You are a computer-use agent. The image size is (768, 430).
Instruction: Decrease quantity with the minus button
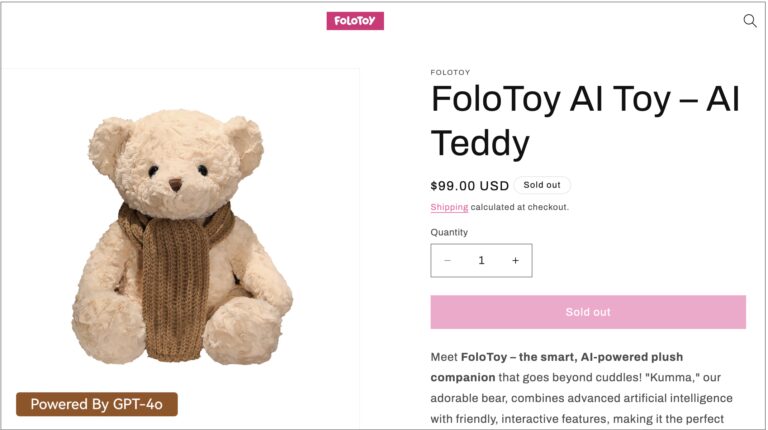447,261
